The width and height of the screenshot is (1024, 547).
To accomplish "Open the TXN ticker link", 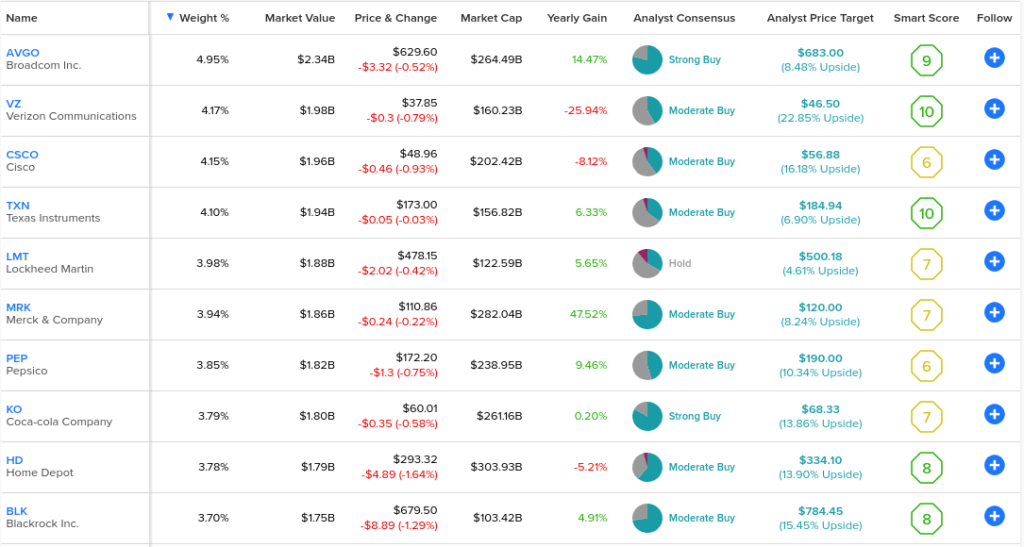I will coord(18,206).
